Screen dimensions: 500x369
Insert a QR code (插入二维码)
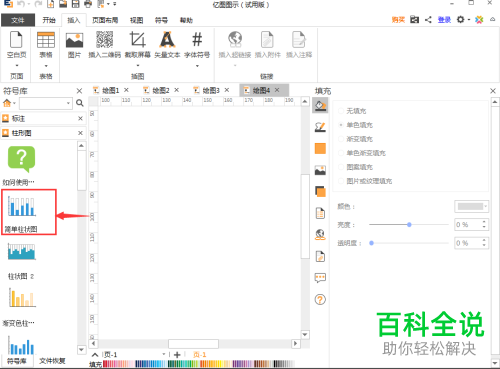(104, 44)
